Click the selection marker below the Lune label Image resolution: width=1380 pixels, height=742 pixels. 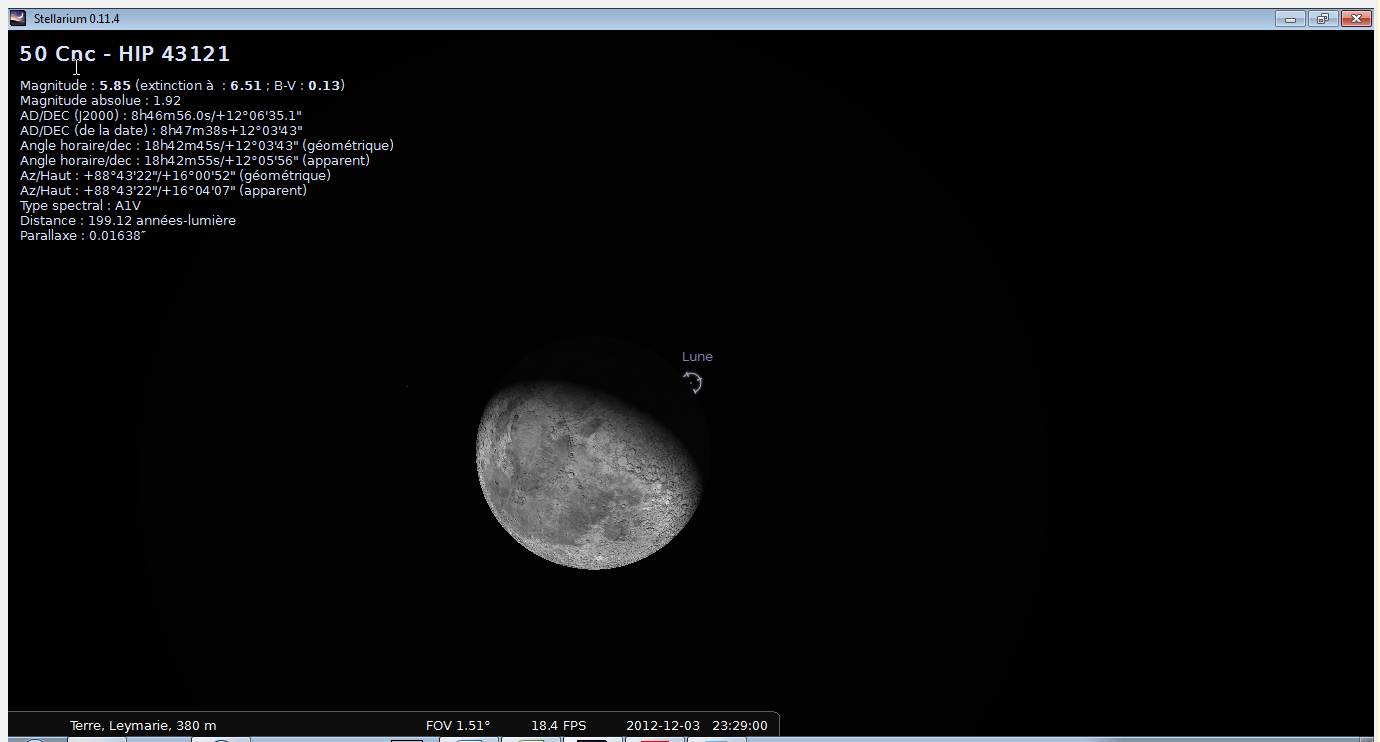click(692, 382)
